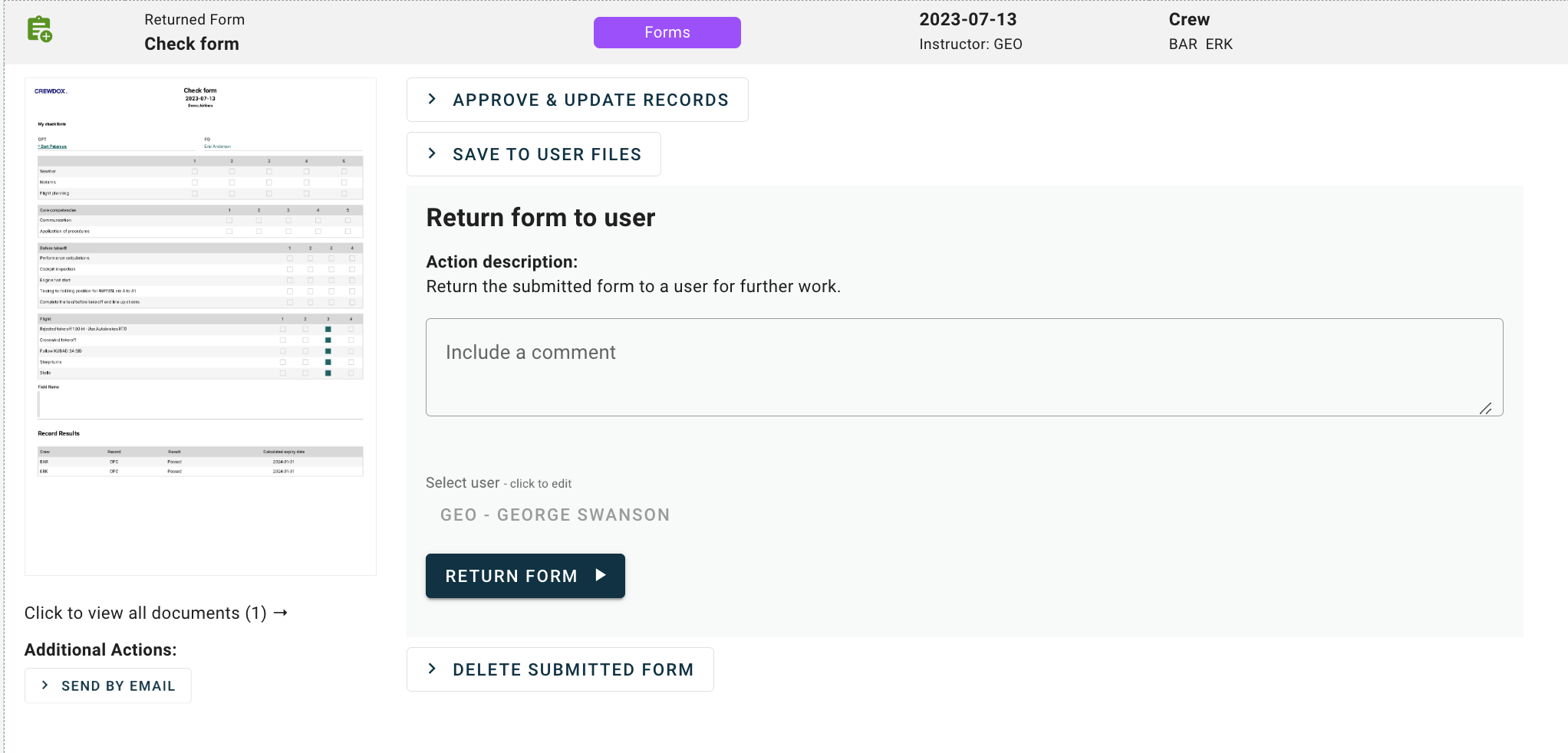The height and width of the screenshot is (753, 1568).
Task: Click the arrow after view all documents
Action: (x=281, y=613)
